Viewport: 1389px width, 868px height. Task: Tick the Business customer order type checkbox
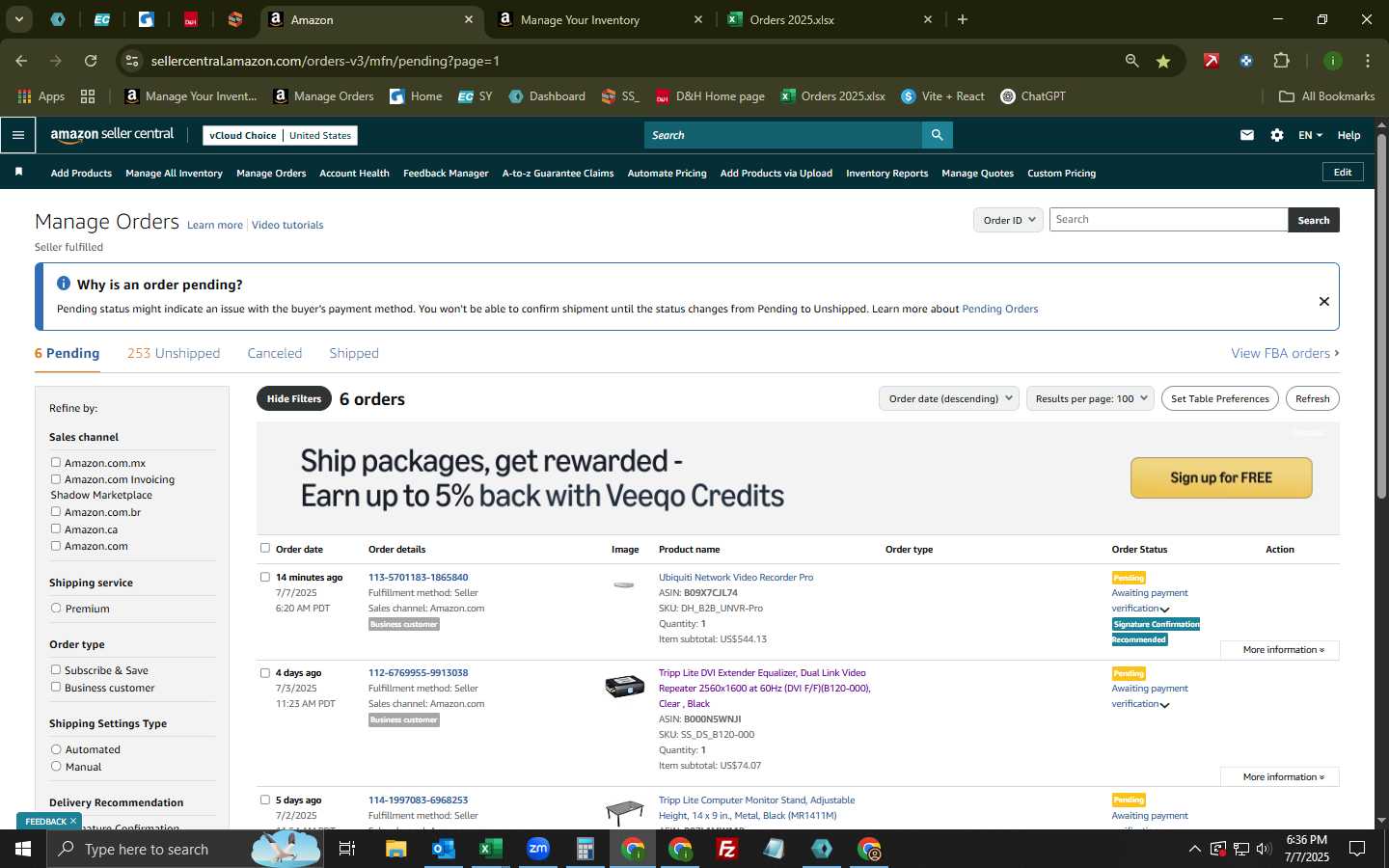click(56, 687)
